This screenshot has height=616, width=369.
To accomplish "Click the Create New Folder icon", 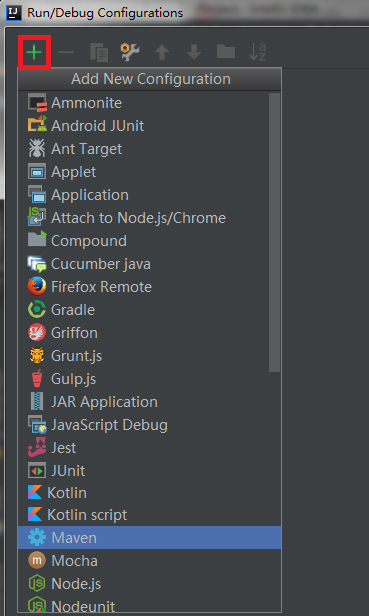I will (x=226, y=51).
